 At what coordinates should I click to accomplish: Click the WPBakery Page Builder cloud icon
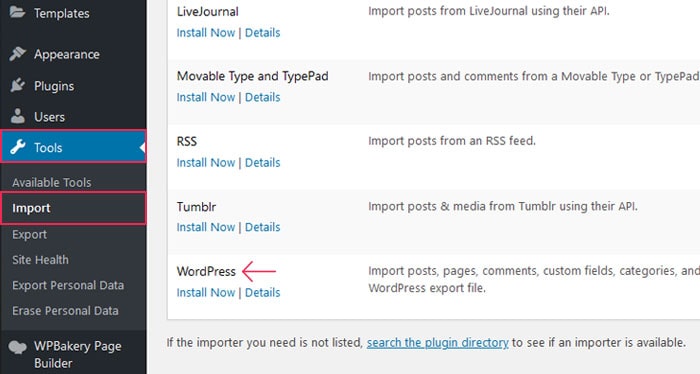point(17,347)
